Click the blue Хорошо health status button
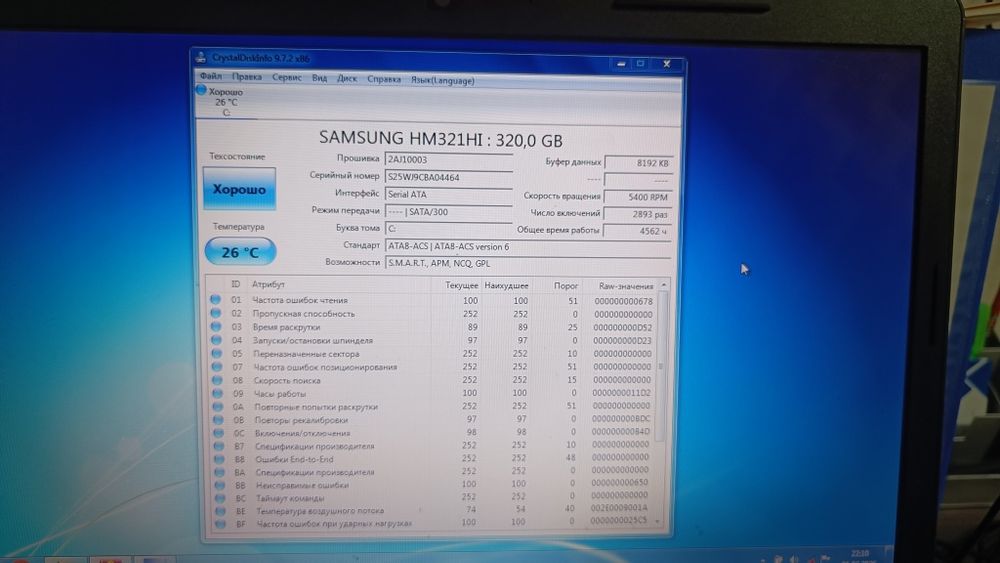The width and height of the screenshot is (1000, 563). [x=239, y=189]
